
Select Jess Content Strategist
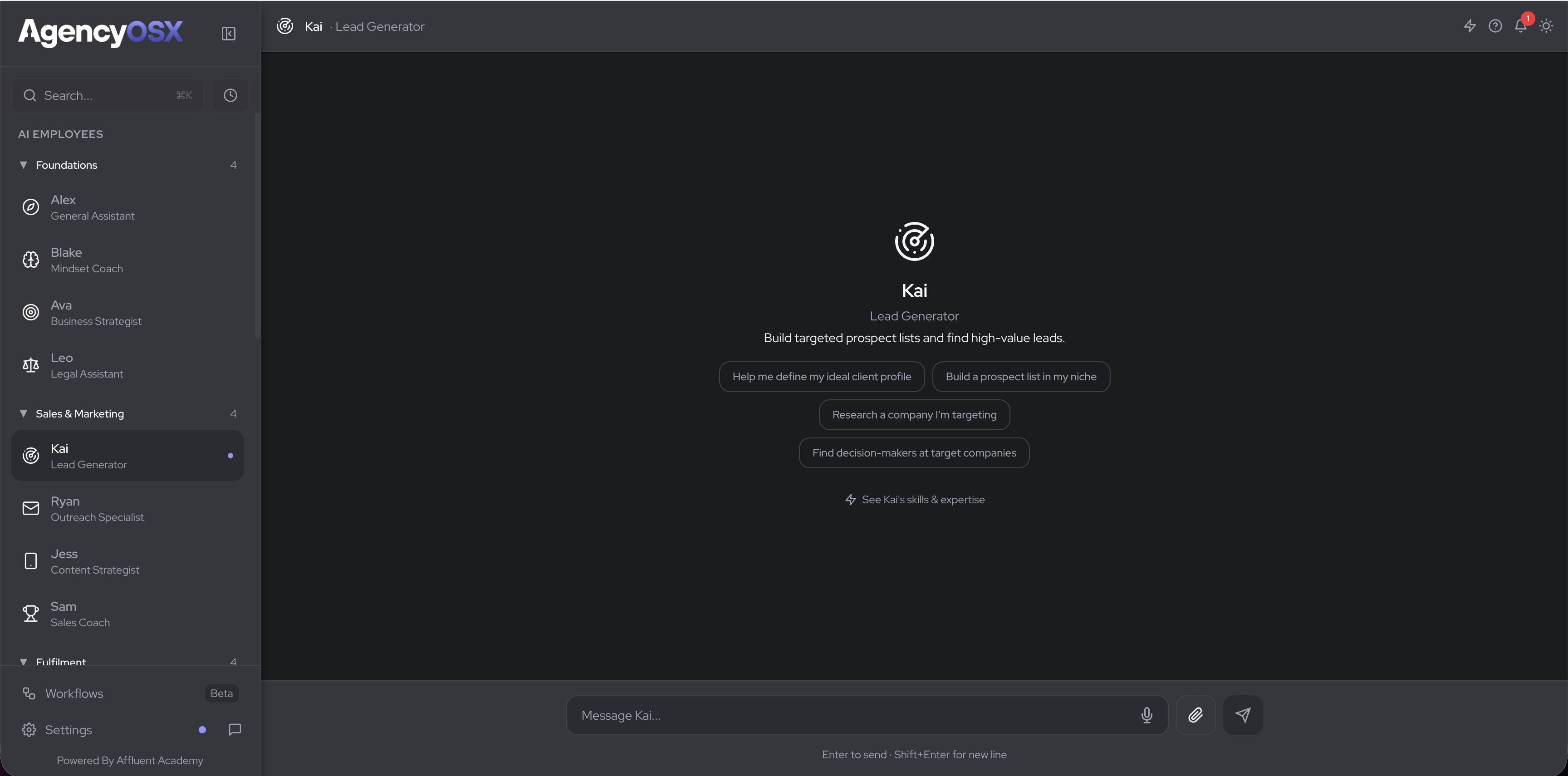[x=127, y=561]
